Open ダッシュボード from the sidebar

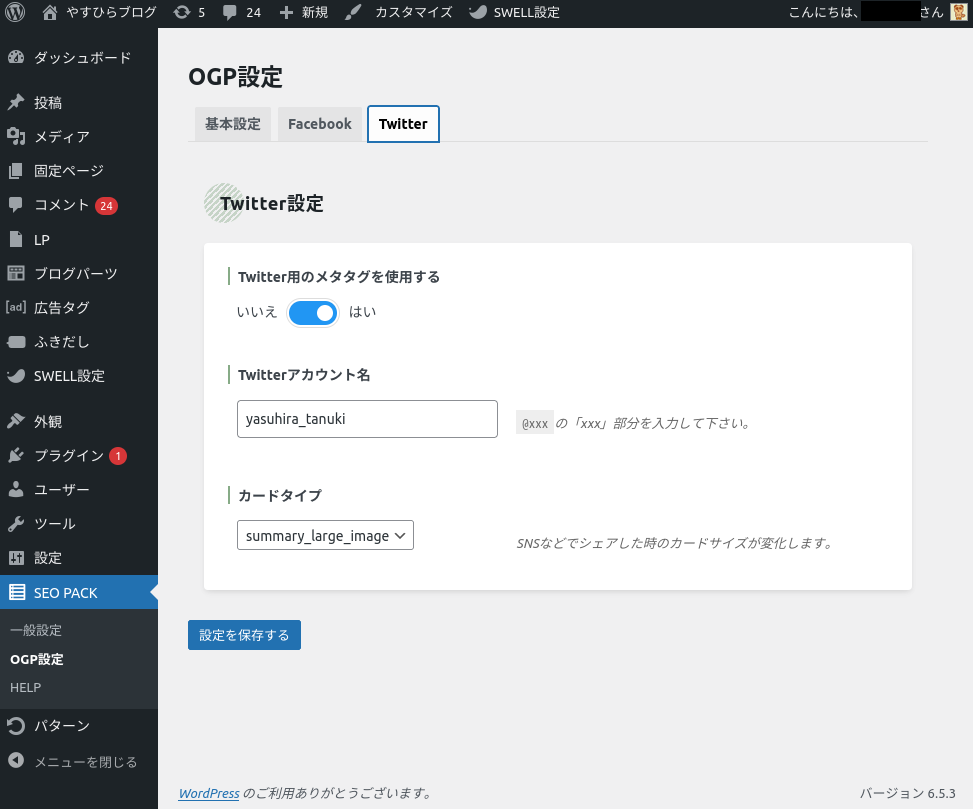(82, 58)
